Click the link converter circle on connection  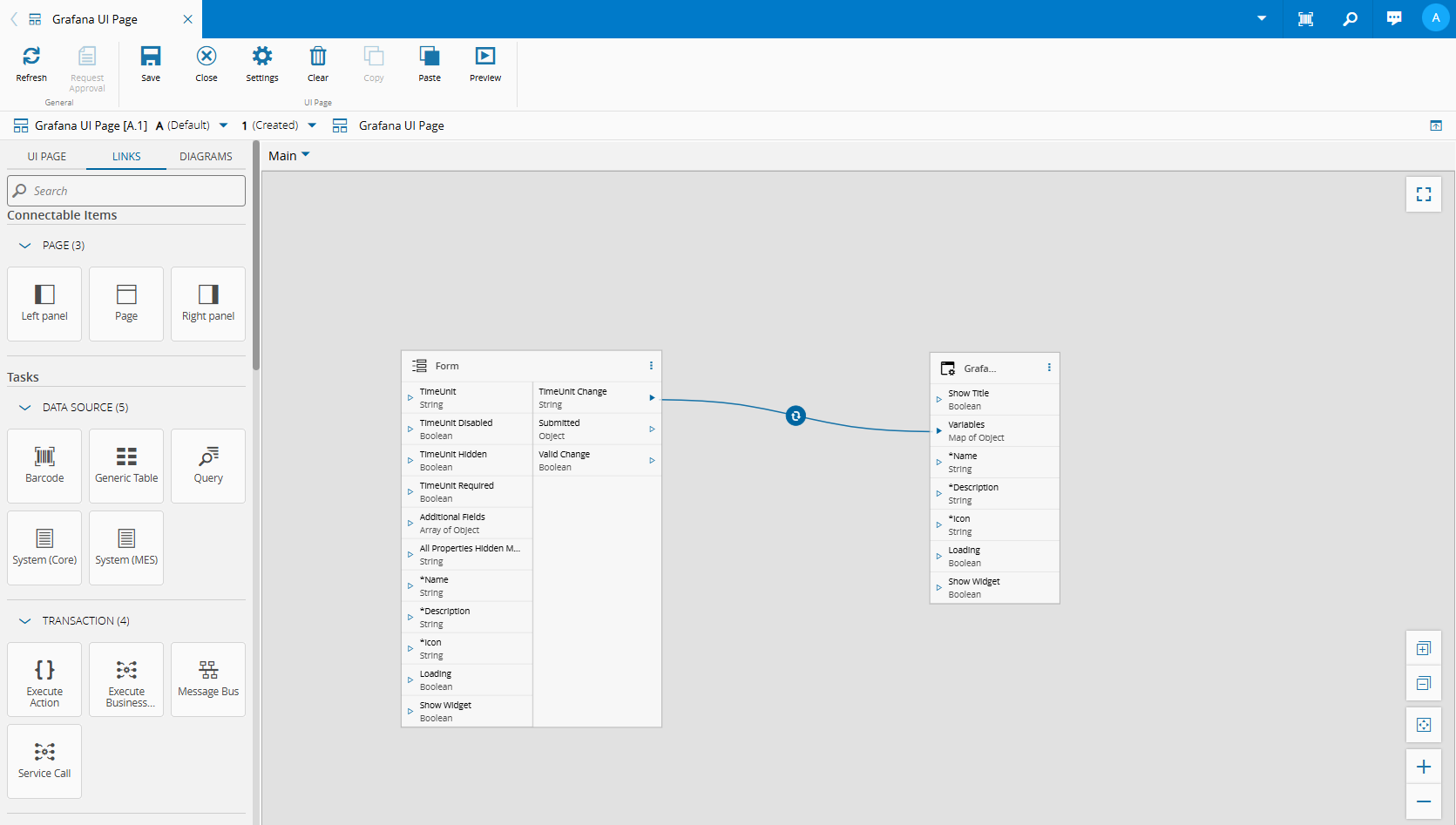(796, 416)
